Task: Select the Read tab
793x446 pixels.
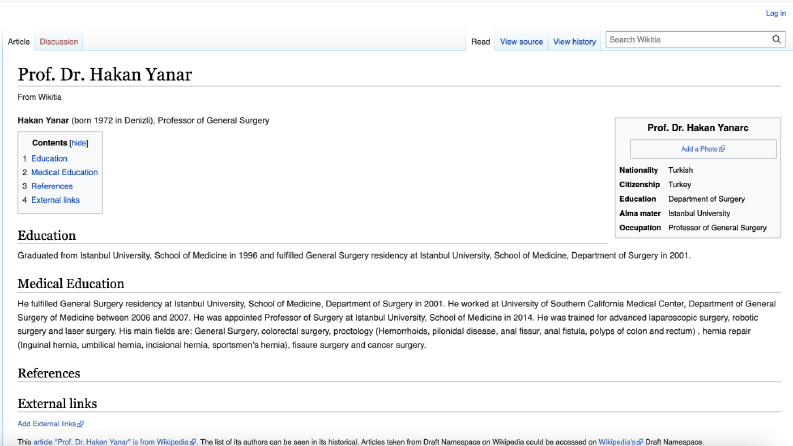Action: point(480,41)
